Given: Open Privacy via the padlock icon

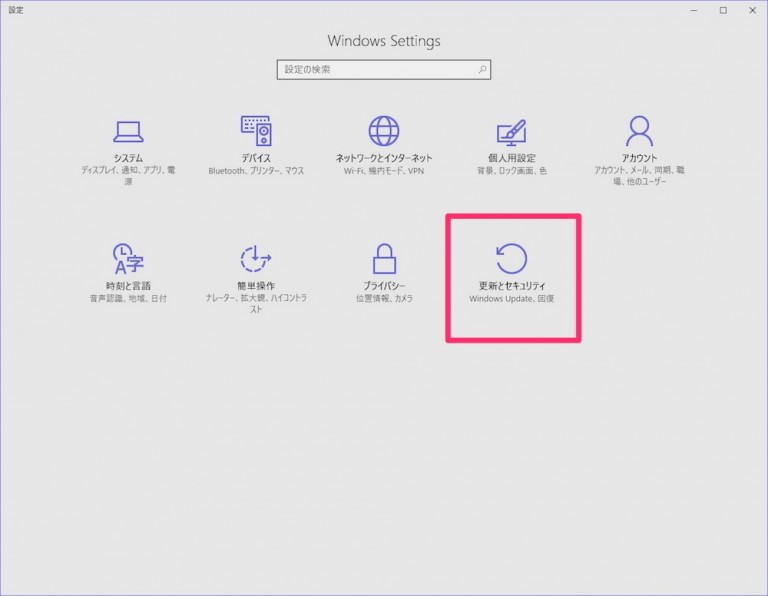Looking at the screenshot, I should coord(384,259).
